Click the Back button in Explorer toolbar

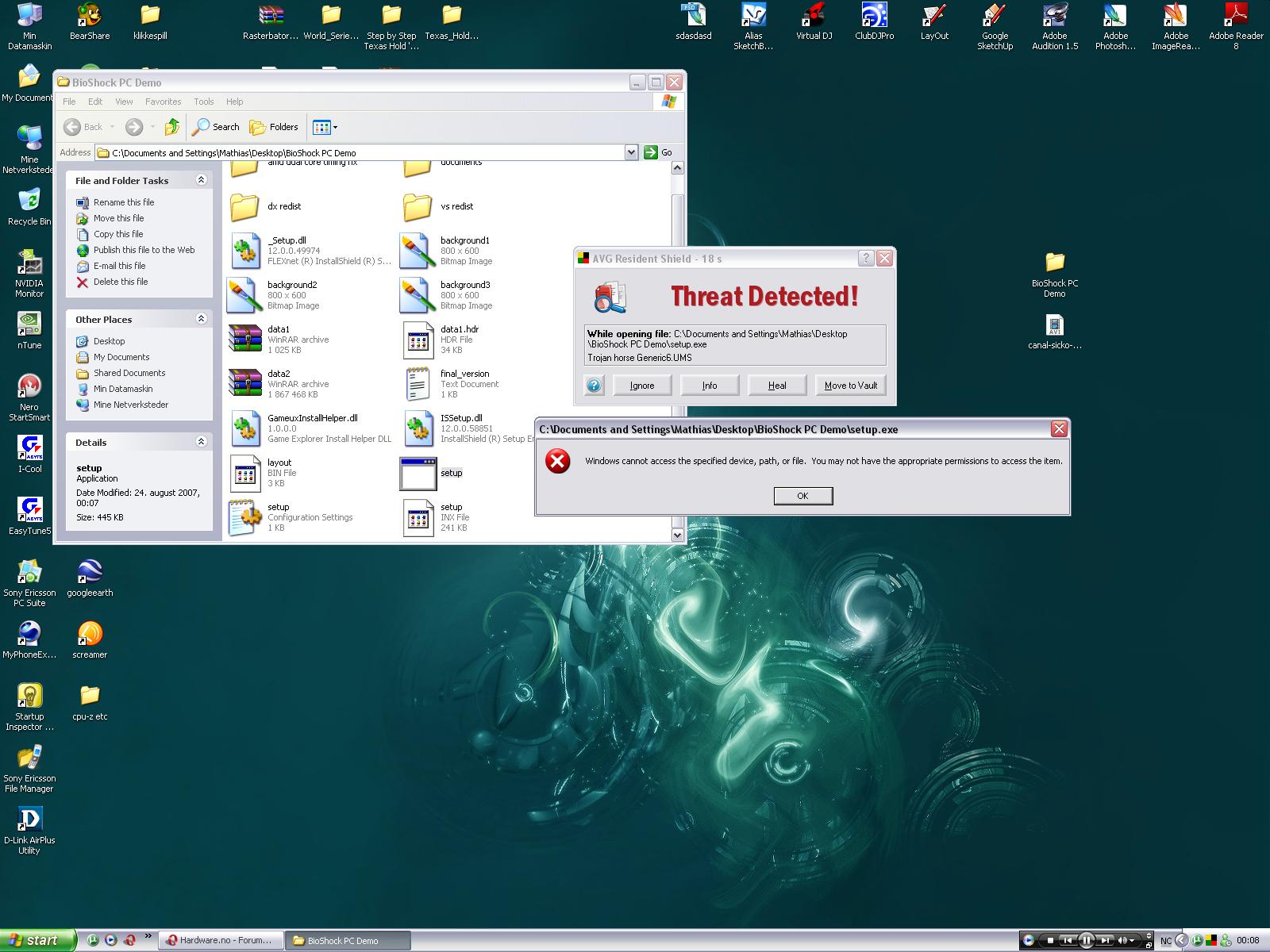click(x=83, y=127)
